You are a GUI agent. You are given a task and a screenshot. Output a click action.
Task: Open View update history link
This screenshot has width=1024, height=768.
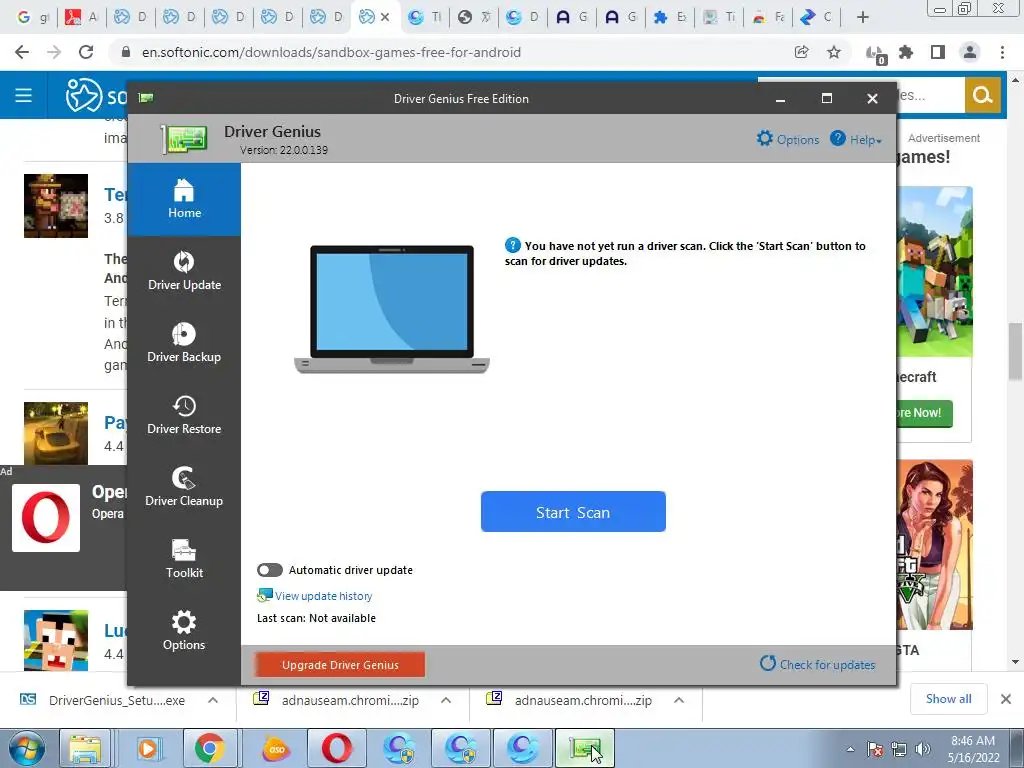(x=315, y=596)
